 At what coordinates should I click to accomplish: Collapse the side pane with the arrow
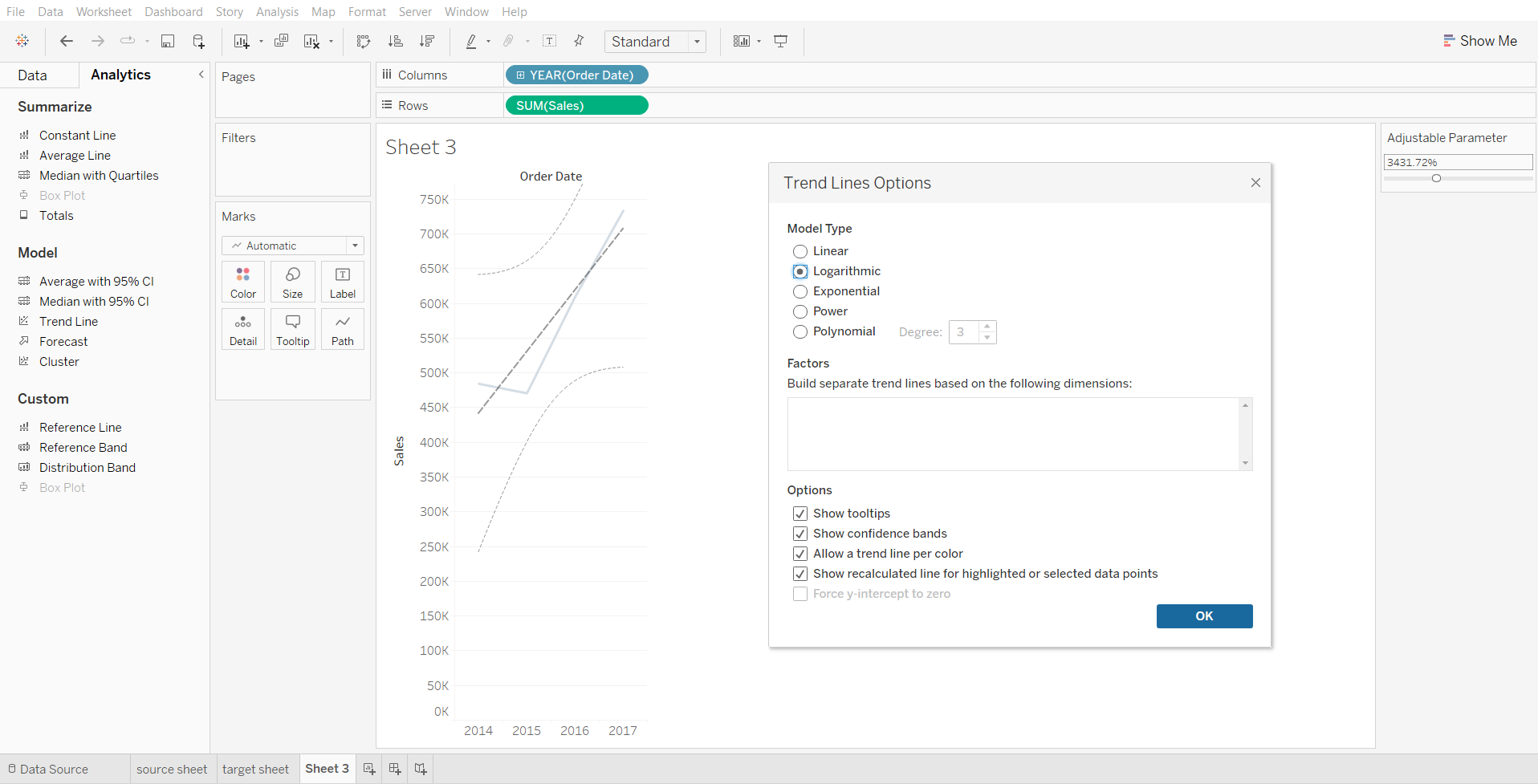201,75
